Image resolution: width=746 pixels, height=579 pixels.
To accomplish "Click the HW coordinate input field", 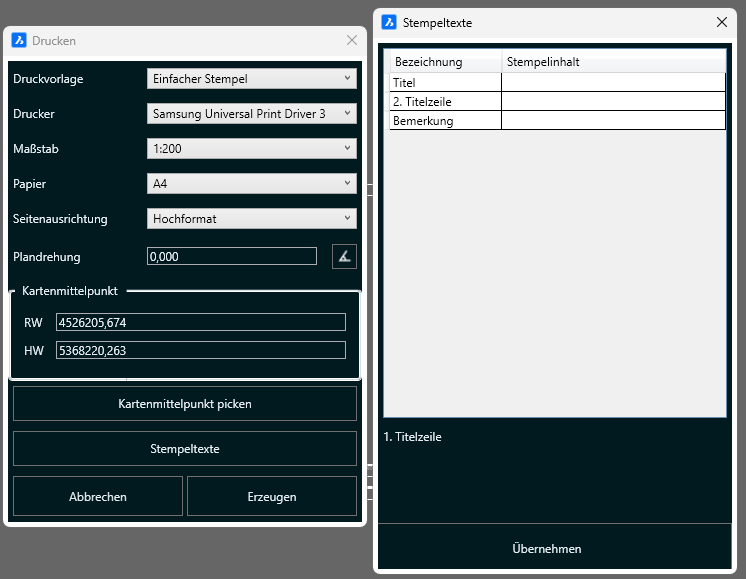I will [x=201, y=350].
